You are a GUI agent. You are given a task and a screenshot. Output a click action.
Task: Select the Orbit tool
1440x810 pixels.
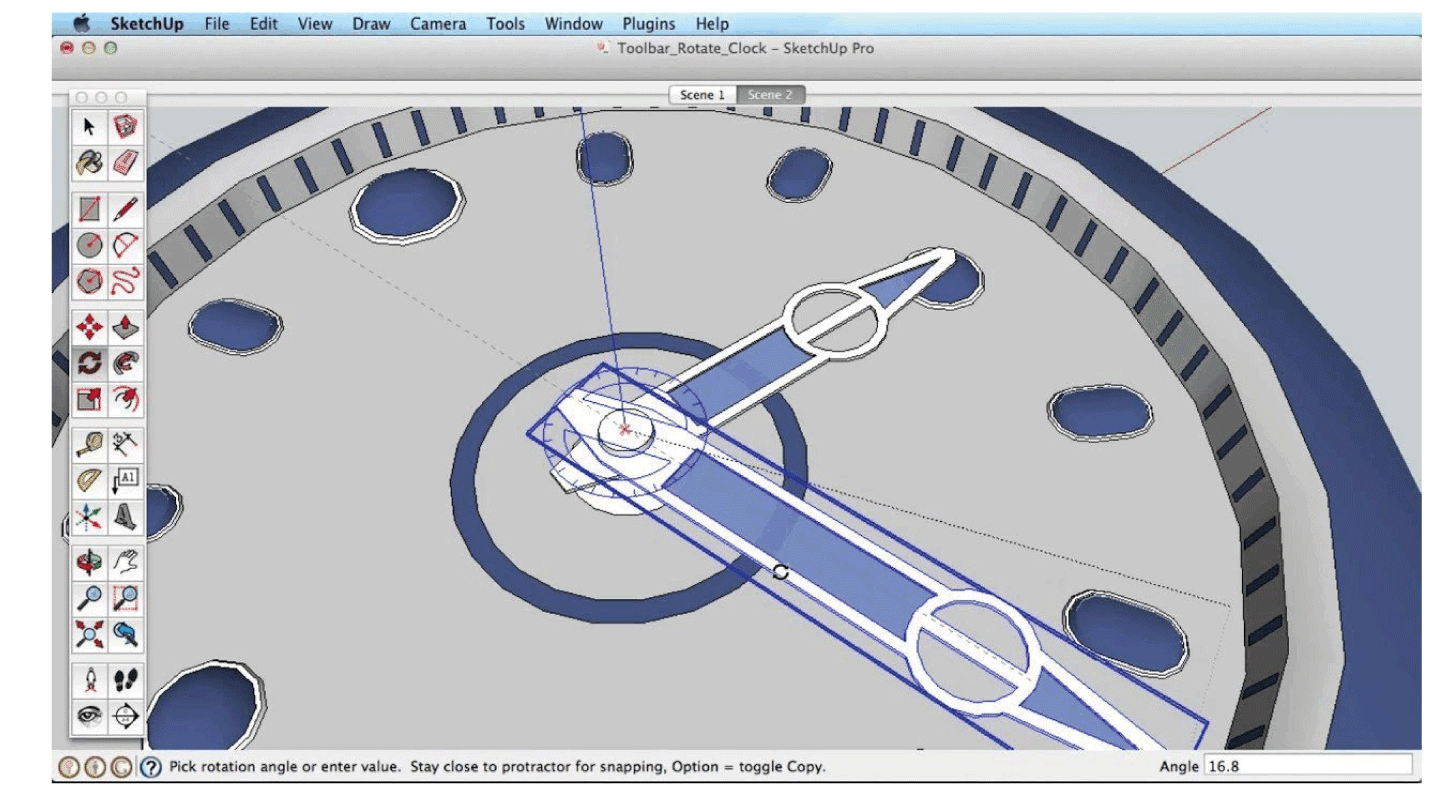pos(90,563)
